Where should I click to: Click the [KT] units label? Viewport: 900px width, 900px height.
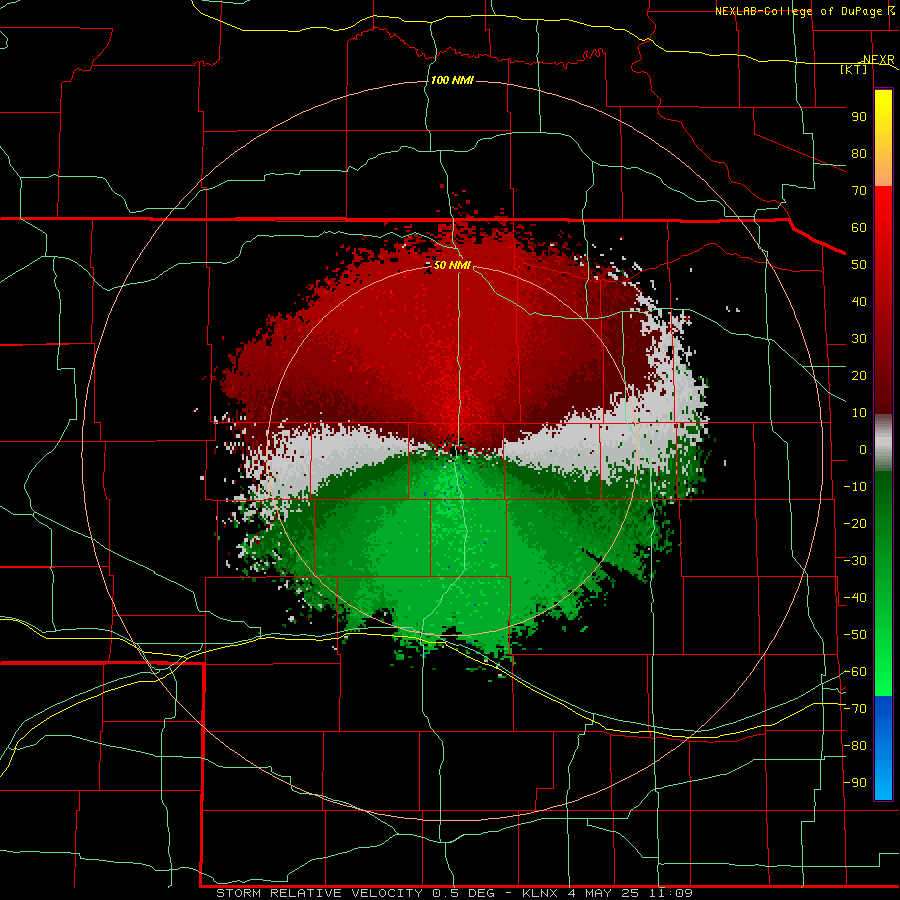(x=854, y=69)
